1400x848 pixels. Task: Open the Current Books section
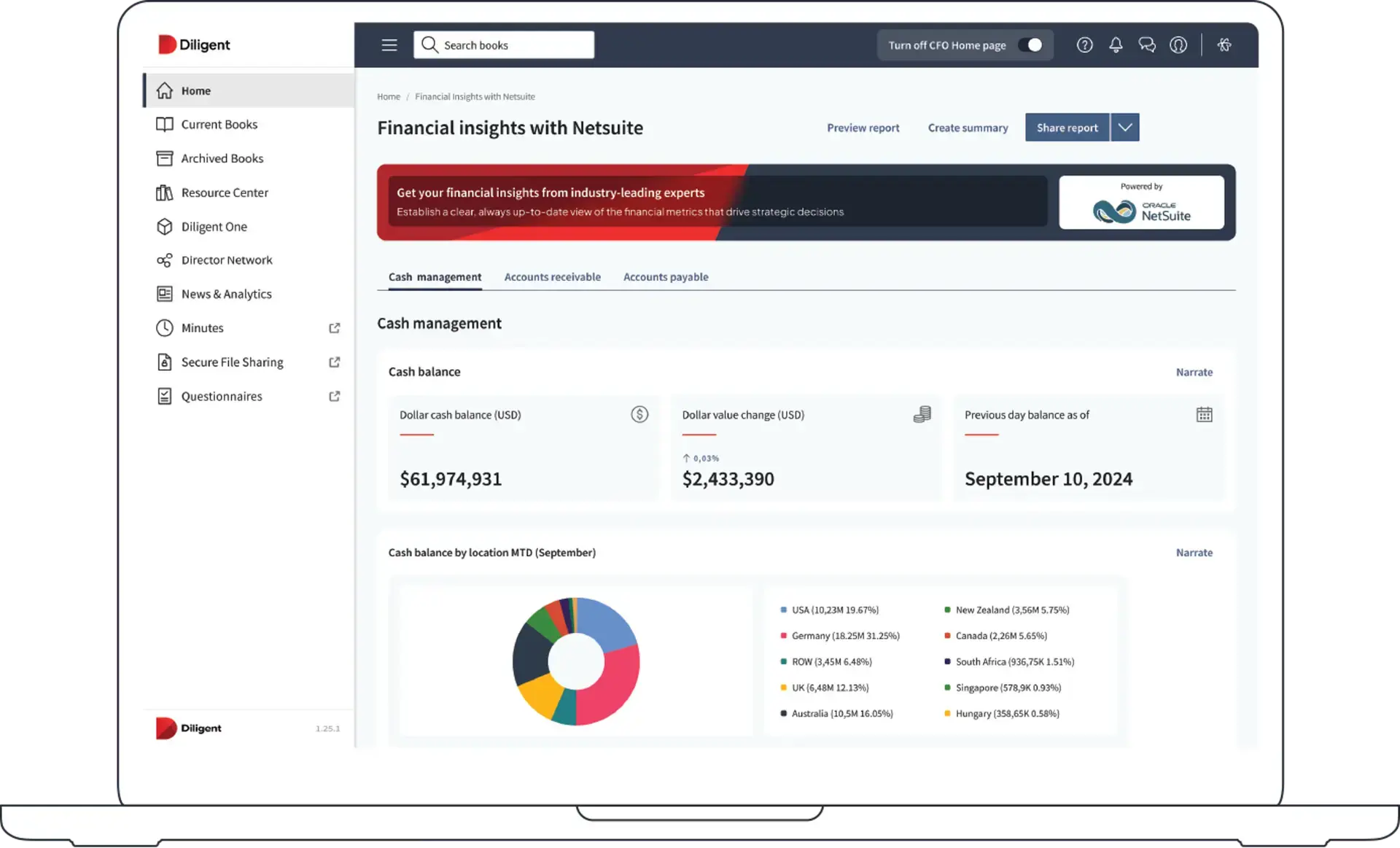tap(219, 124)
